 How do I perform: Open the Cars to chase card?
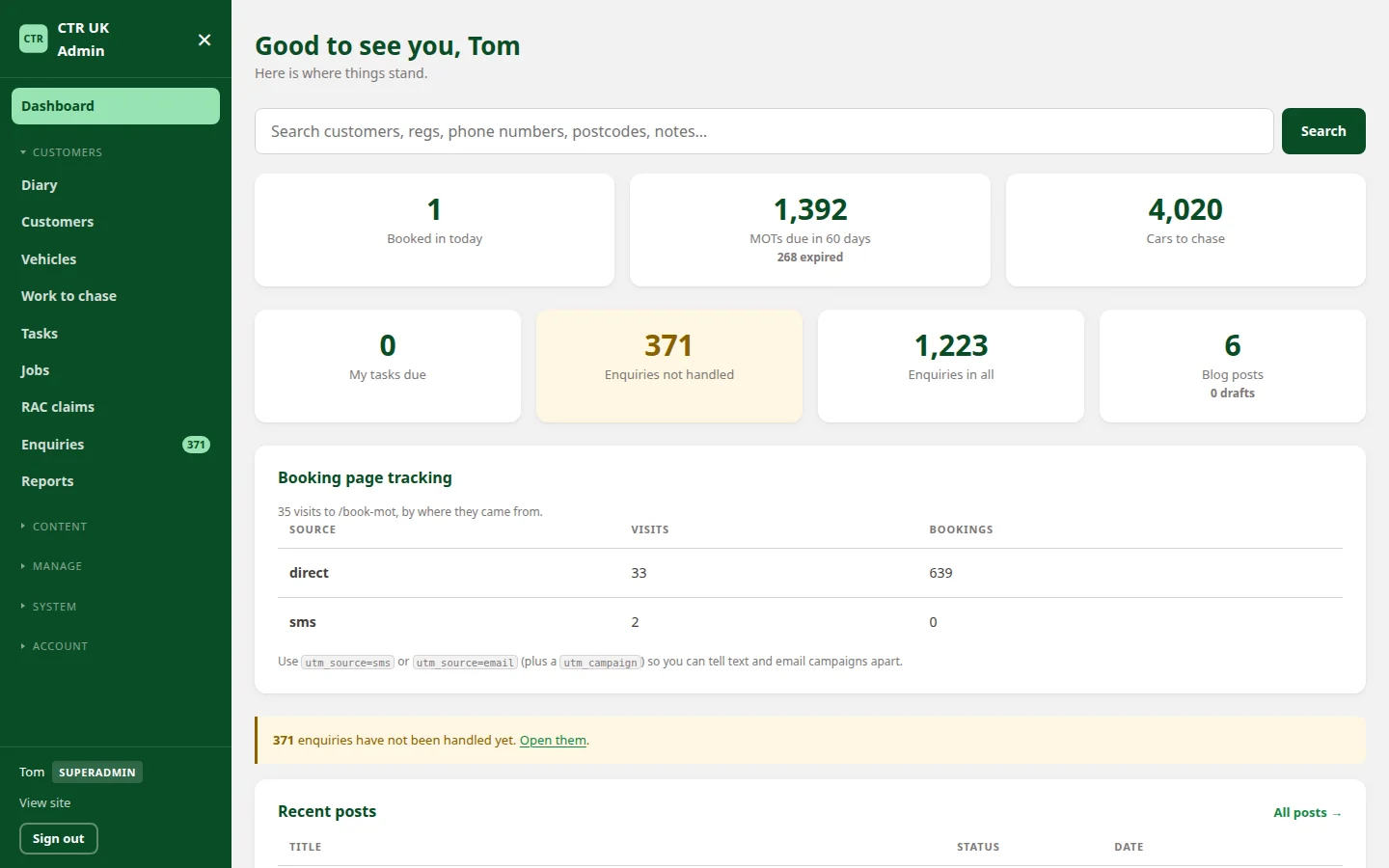coord(1185,230)
